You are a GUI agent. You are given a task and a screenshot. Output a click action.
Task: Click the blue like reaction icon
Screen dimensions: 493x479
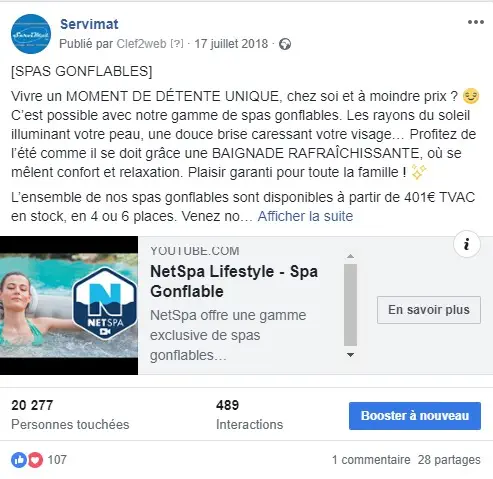(19, 460)
